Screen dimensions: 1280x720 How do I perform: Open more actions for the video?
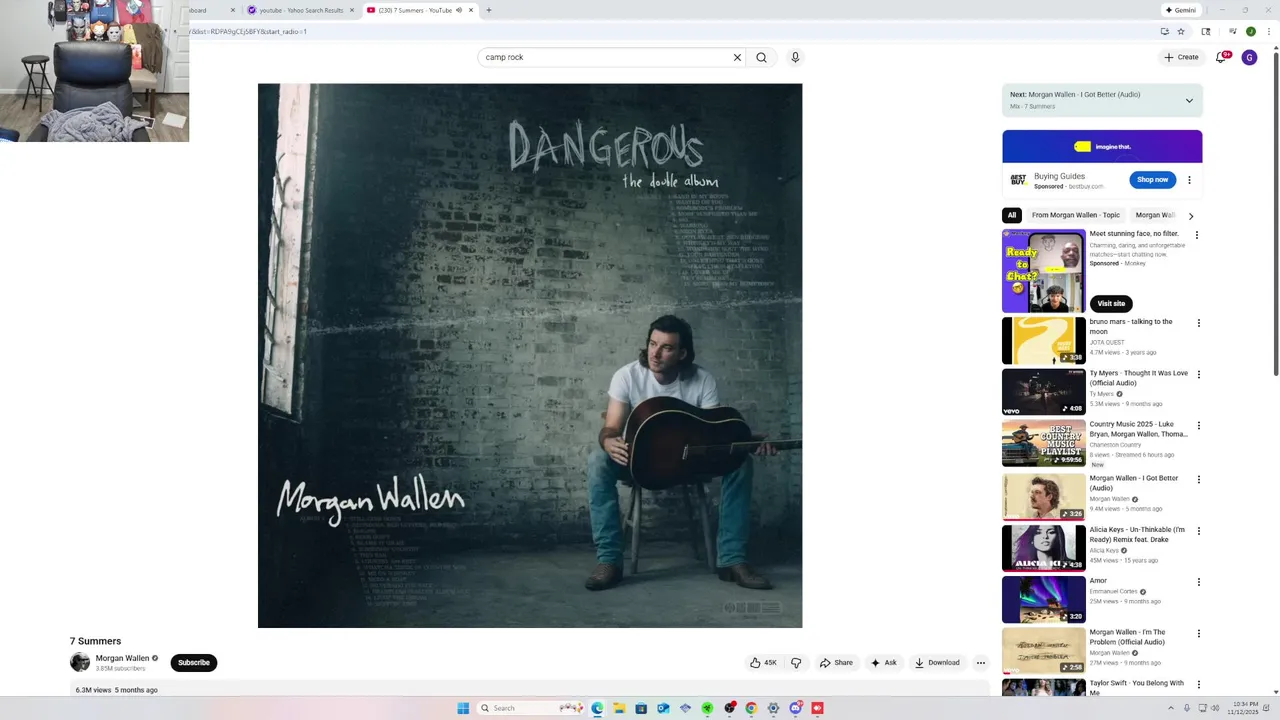click(980, 663)
